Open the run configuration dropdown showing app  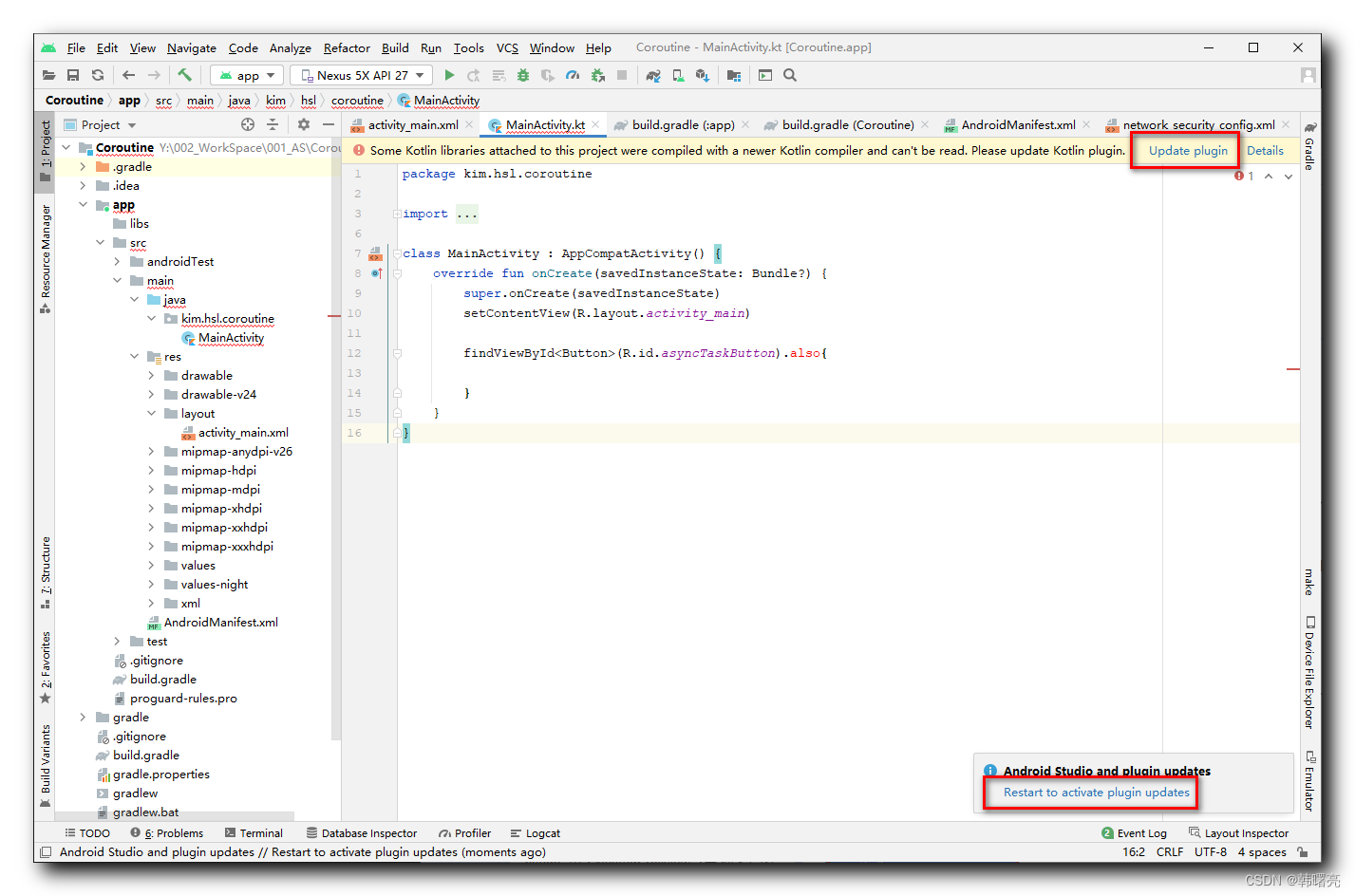coord(246,75)
